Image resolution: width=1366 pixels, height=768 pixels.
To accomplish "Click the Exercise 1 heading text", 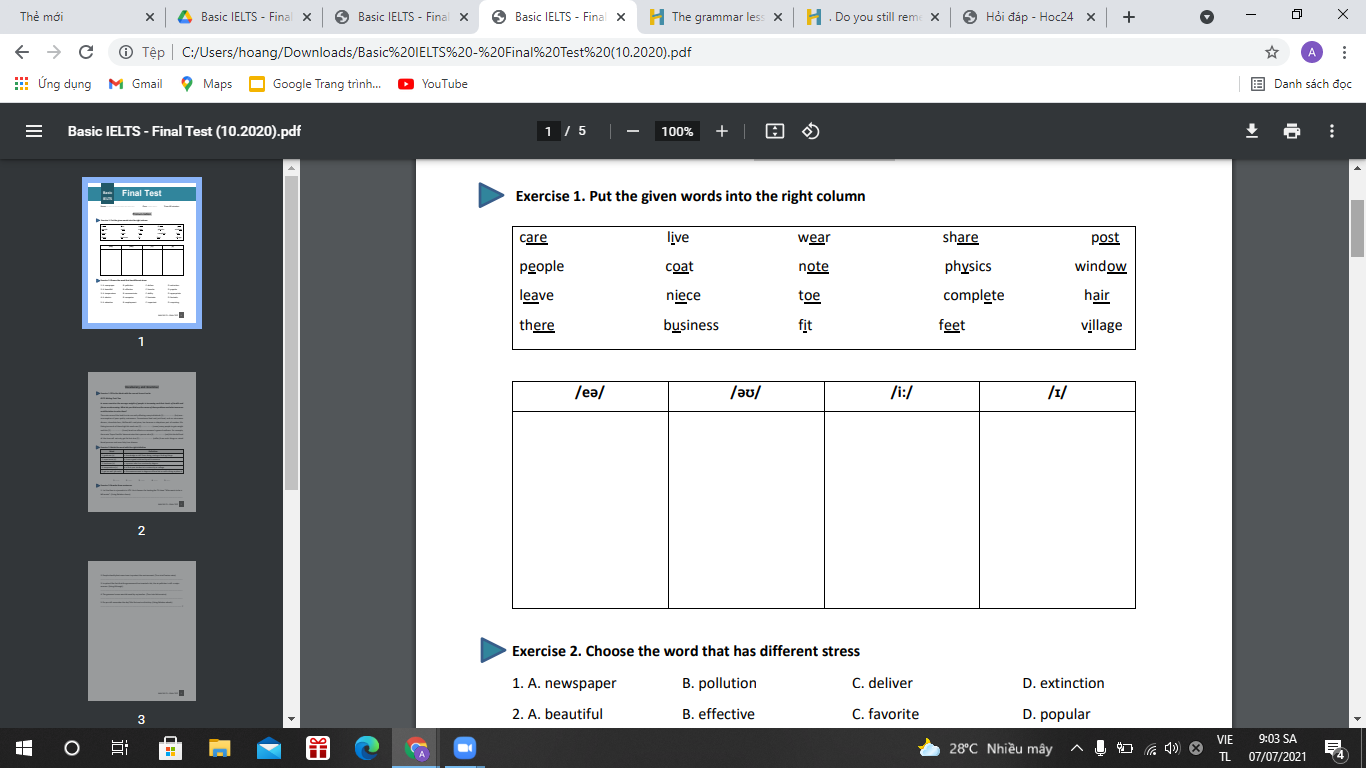I will point(690,196).
